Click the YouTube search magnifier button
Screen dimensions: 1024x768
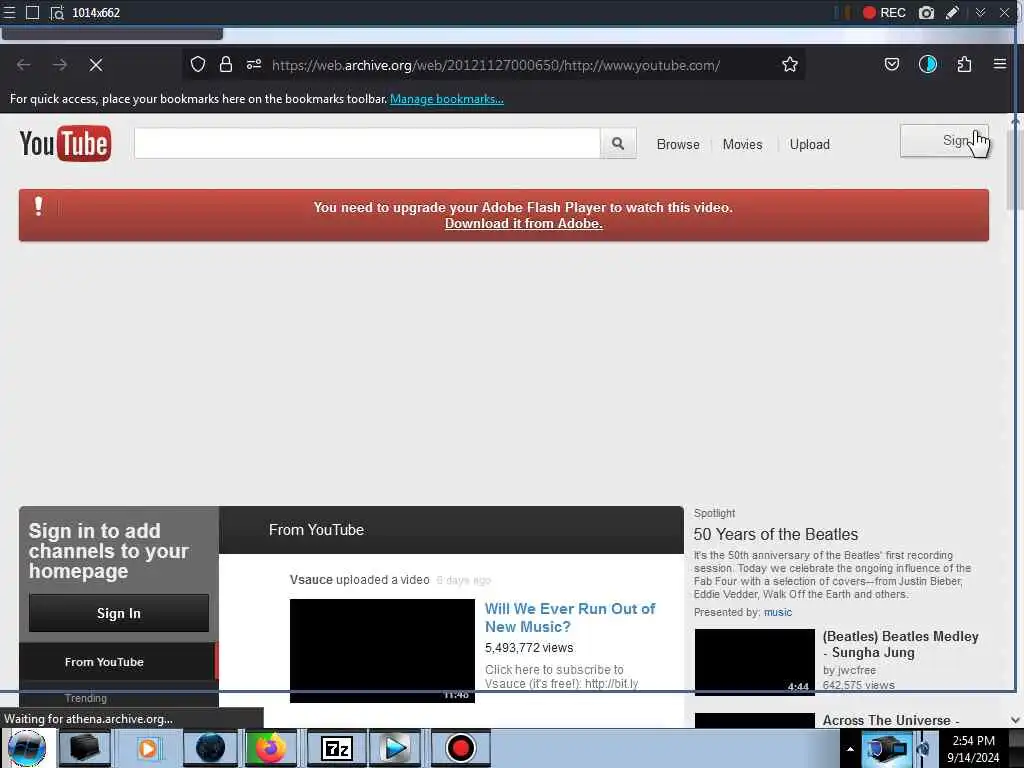pos(618,143)
